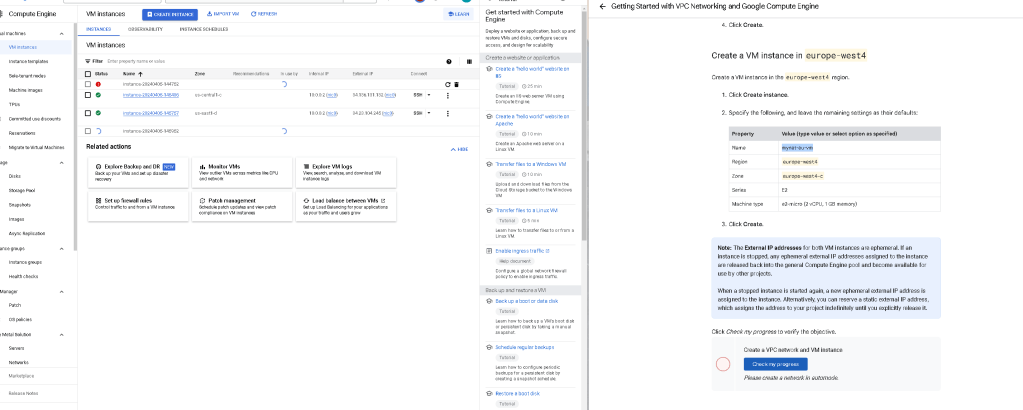1023x410 pixels.
Task: Click the red progress circle indicator
Action: 723,364
